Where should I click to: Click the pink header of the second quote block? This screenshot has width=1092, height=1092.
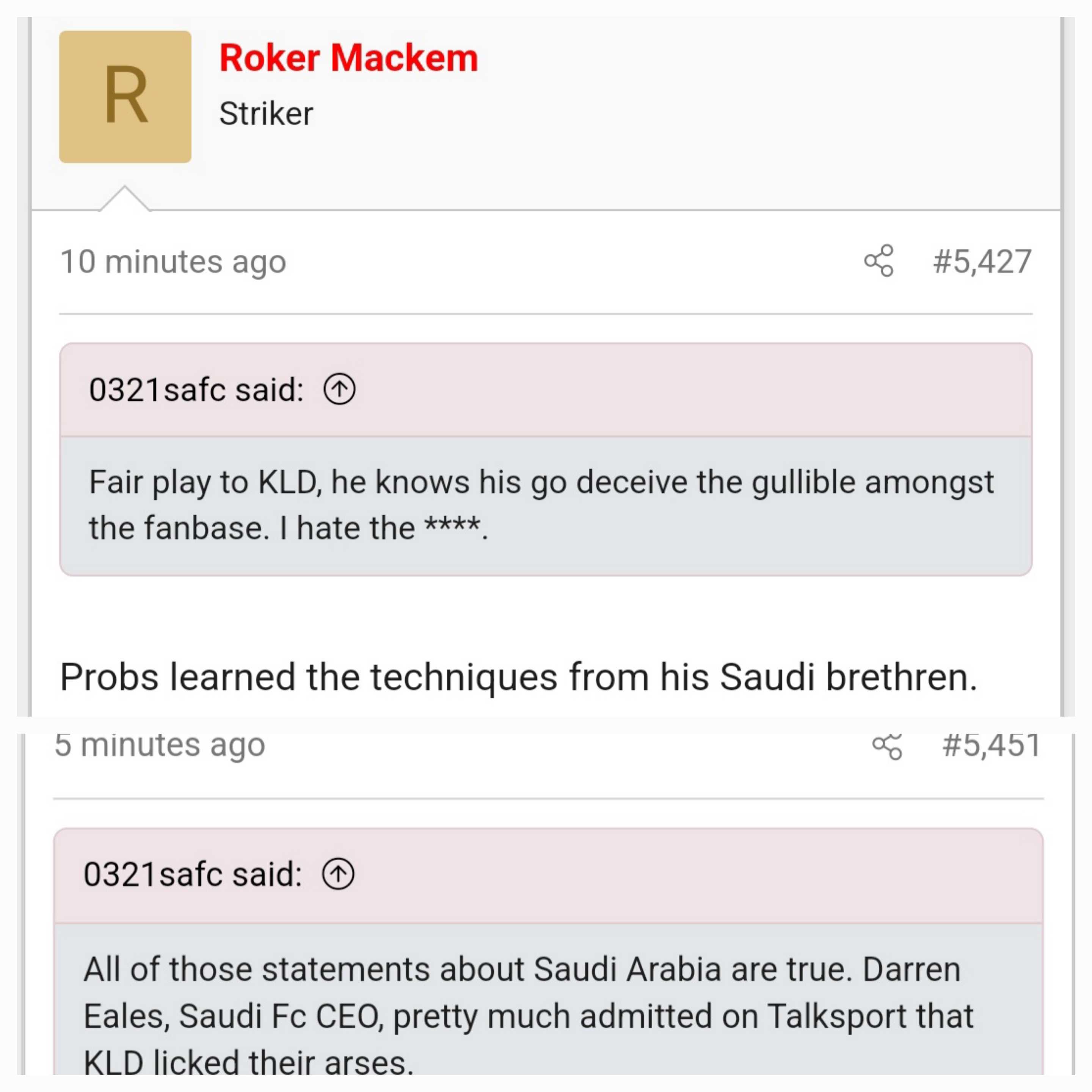click(548, 875)
